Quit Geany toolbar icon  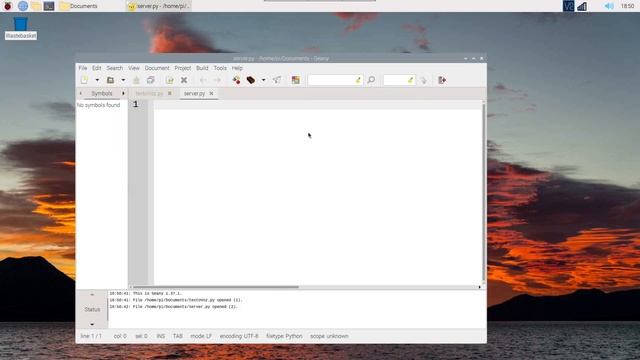coord(442,80)
